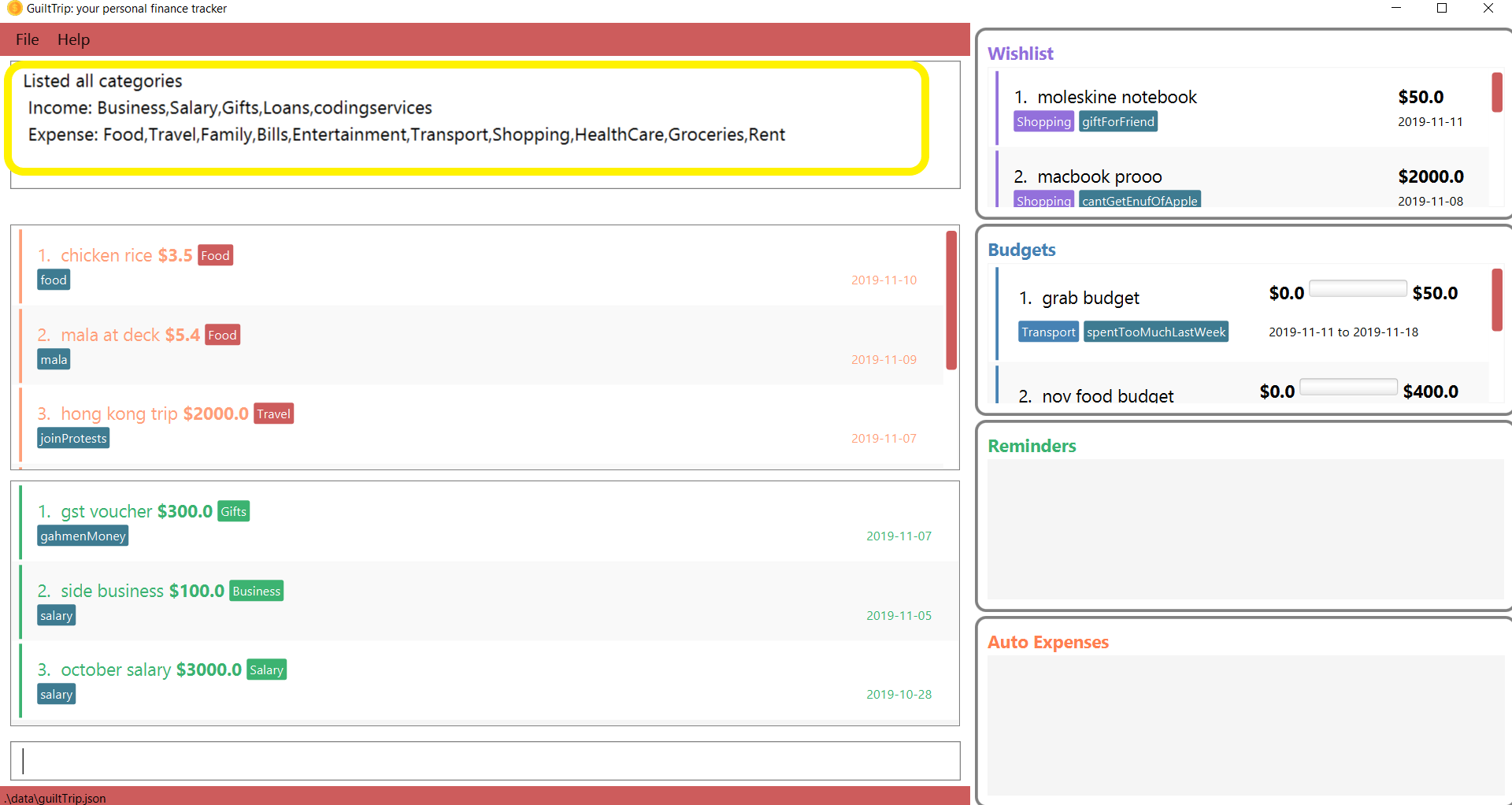Click the data\guiltTrip.json status bar path
This screenshot has width=1512, height=805.
point(54,798)
